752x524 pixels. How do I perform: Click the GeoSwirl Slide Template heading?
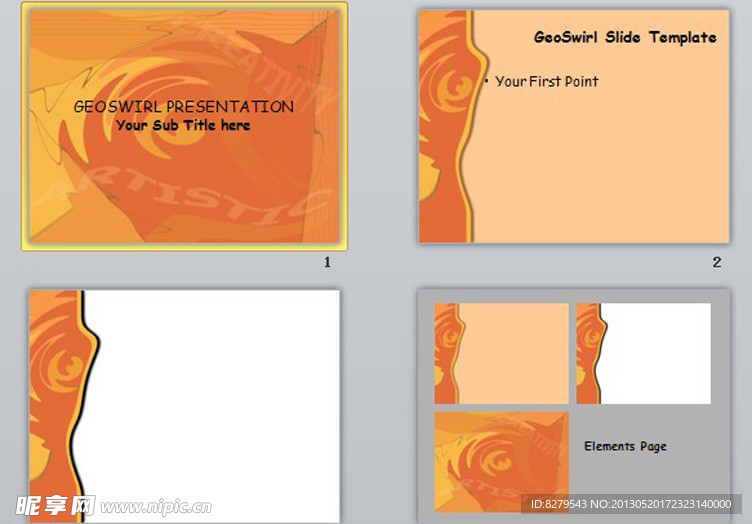coord(625,37)
